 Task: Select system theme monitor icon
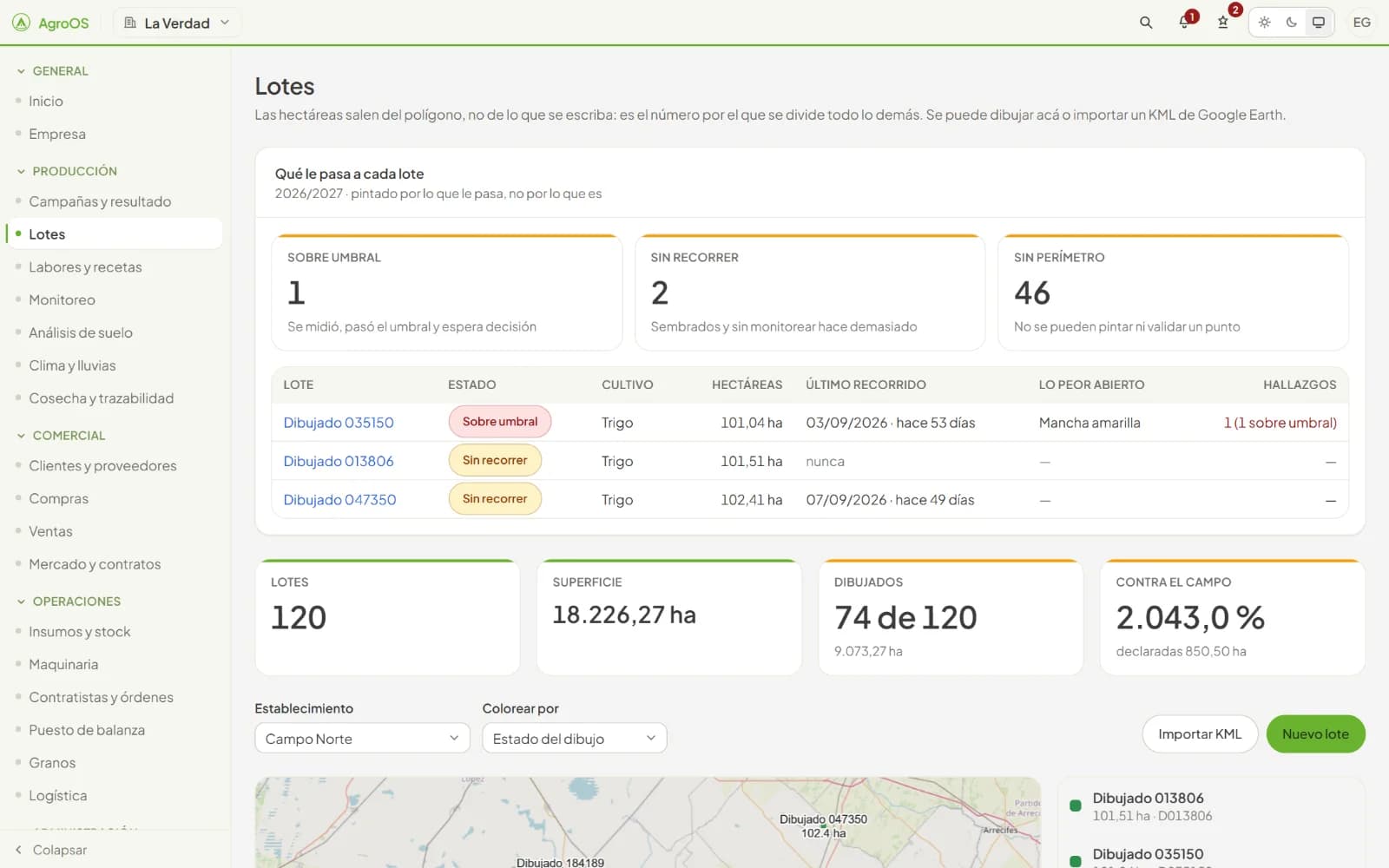point(1318,23)
